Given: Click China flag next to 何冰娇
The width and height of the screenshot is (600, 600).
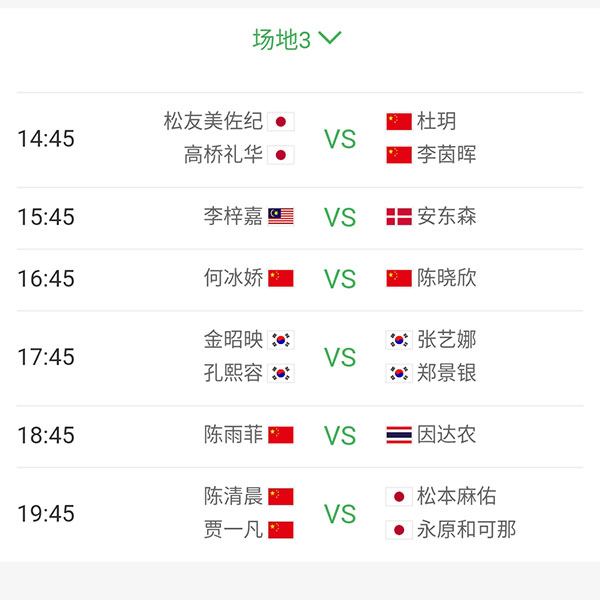Looking at the screenshot, I should [x=281, y=278].
